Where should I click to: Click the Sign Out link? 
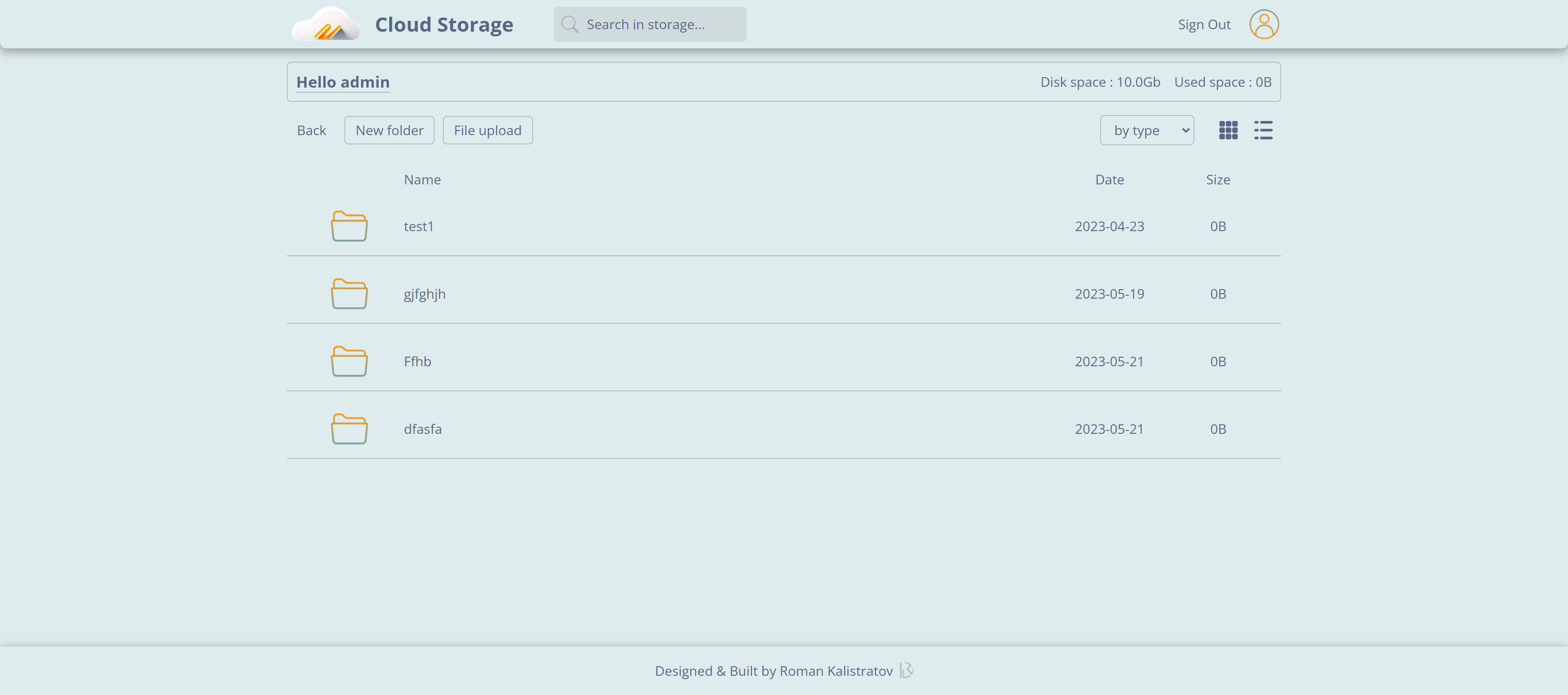[1204, 24]
